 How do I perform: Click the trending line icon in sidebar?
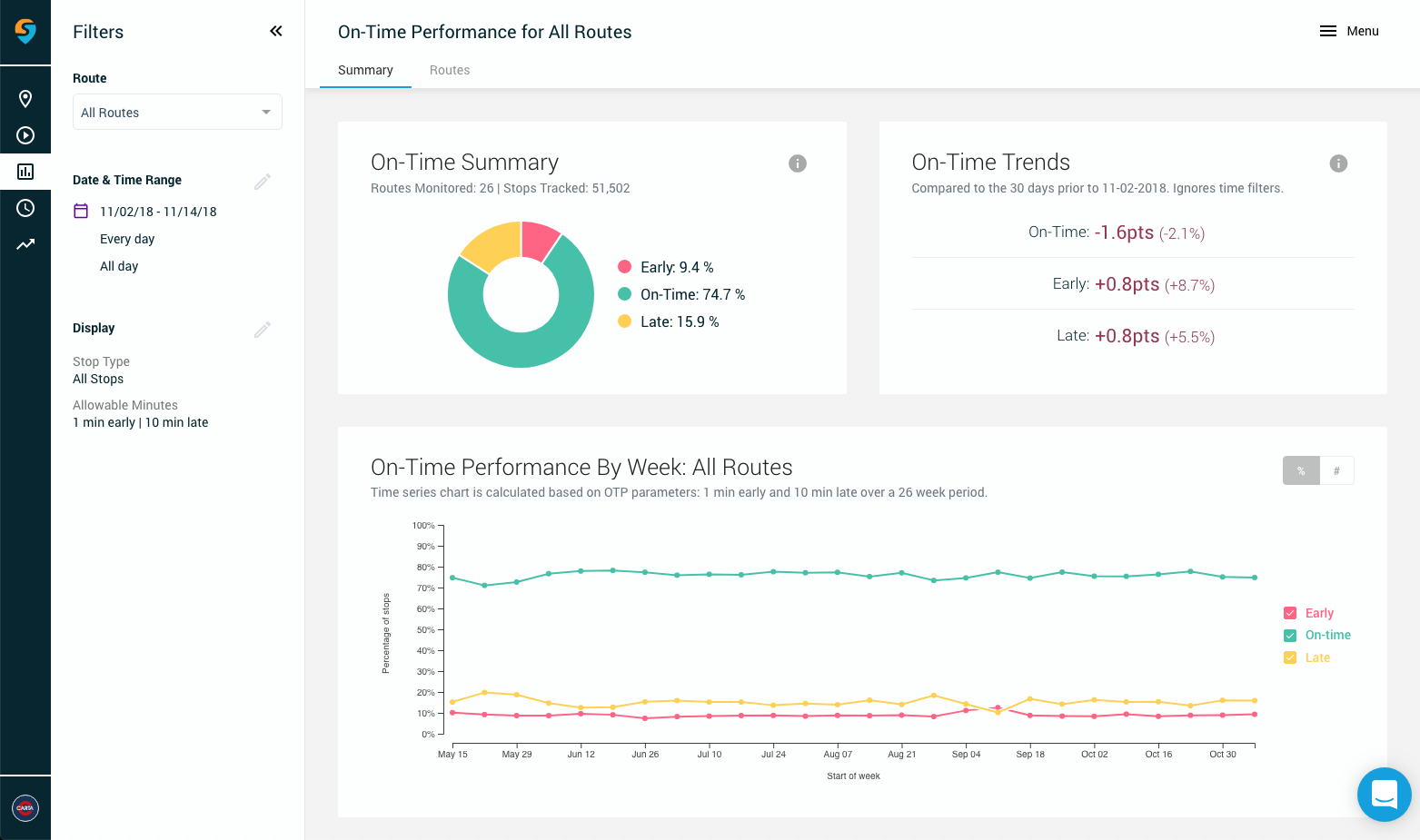[25, 244]
